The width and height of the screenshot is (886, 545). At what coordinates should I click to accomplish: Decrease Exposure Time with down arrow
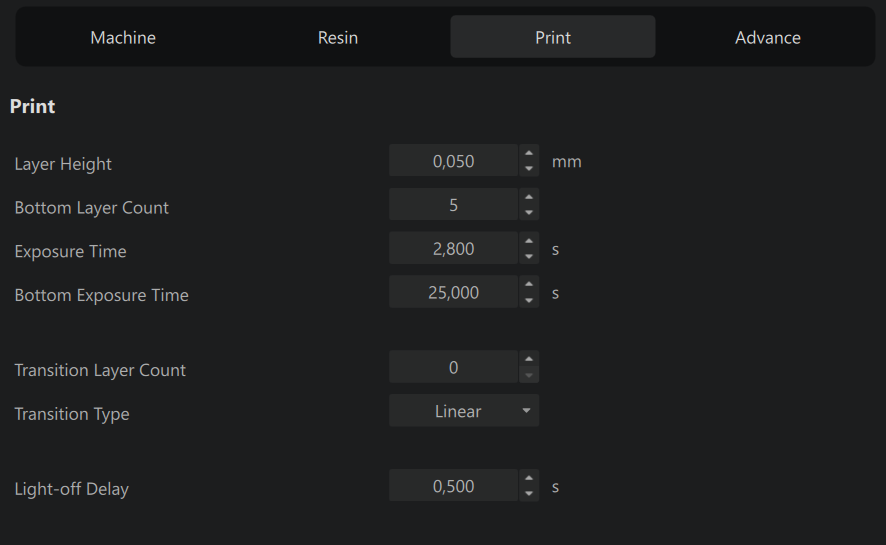(529, 256)
